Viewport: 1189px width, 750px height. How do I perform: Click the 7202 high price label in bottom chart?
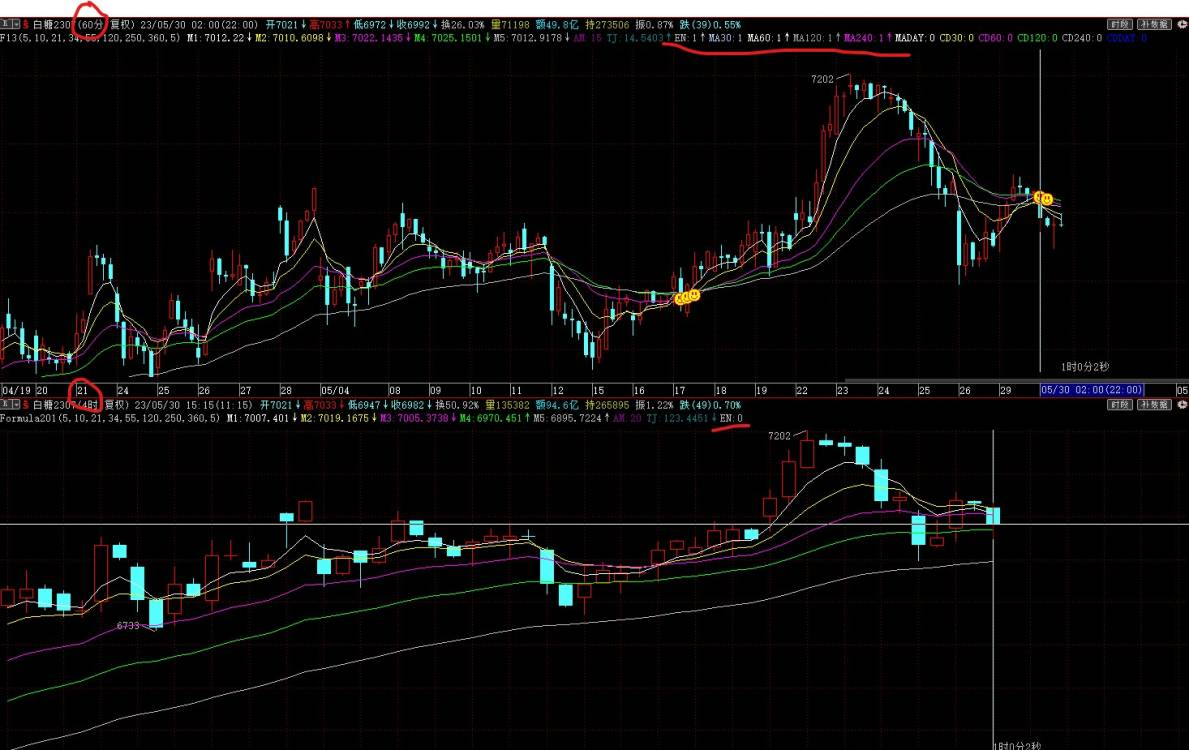[x=779, y=436]
